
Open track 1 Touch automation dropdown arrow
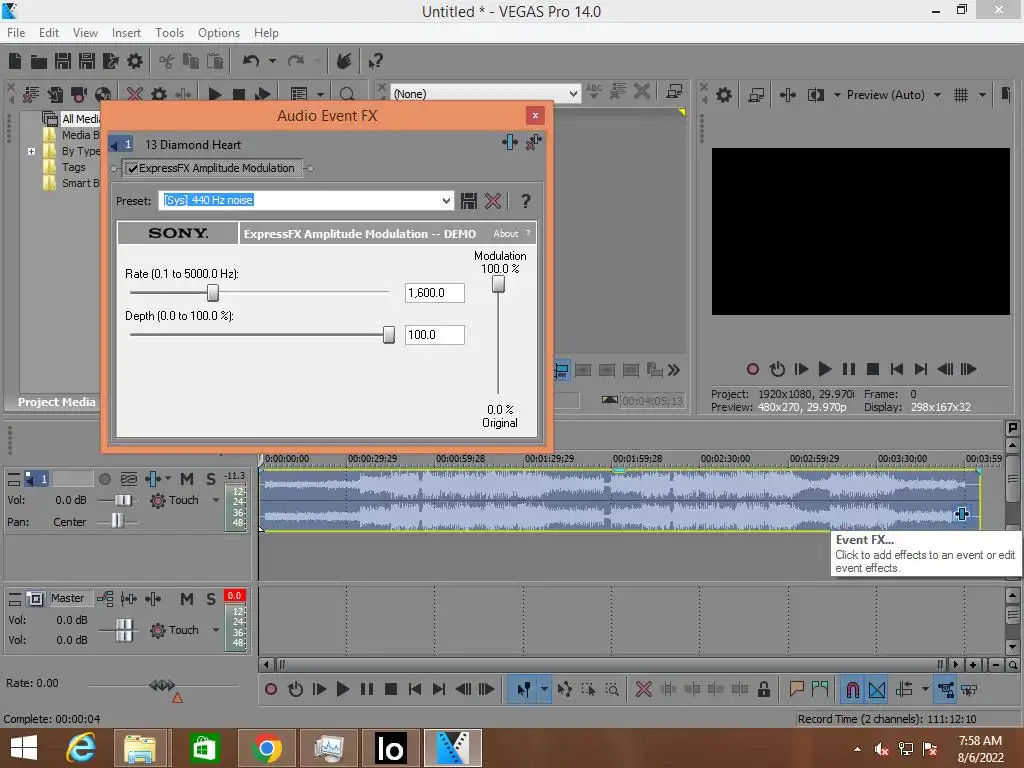(x=216, y=500)
